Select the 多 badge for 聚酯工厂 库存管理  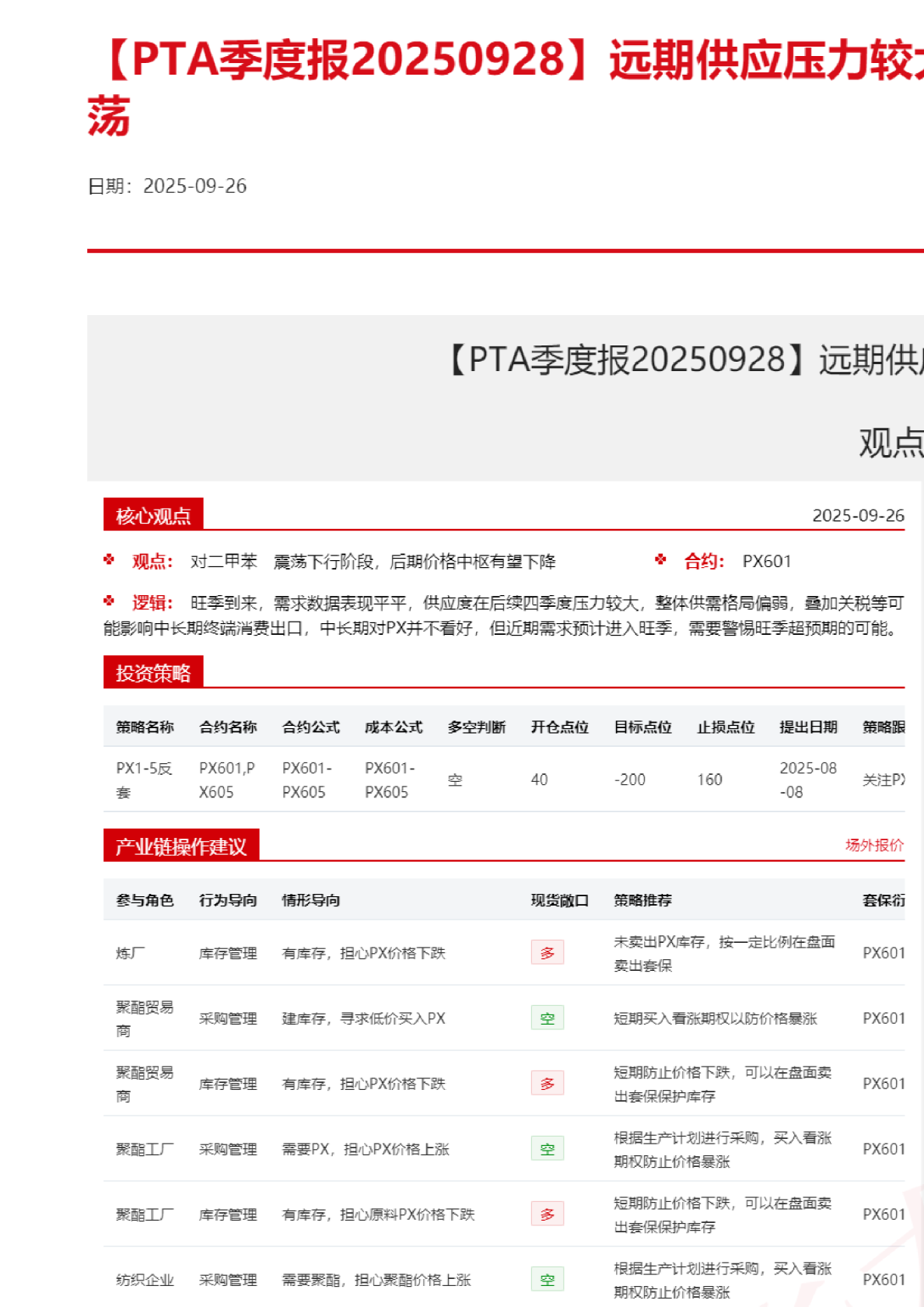pyautogui.click(x=547, y=1214)
